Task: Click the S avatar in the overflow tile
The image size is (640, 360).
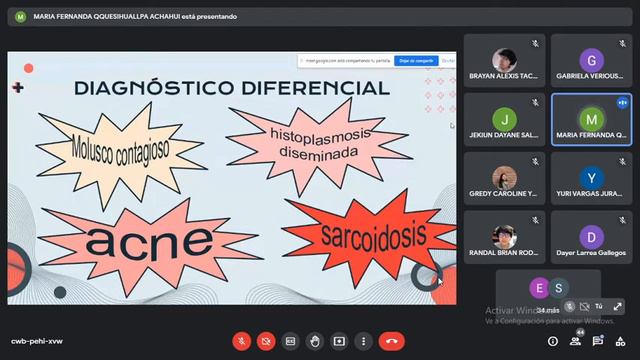Action: [558, 288]
